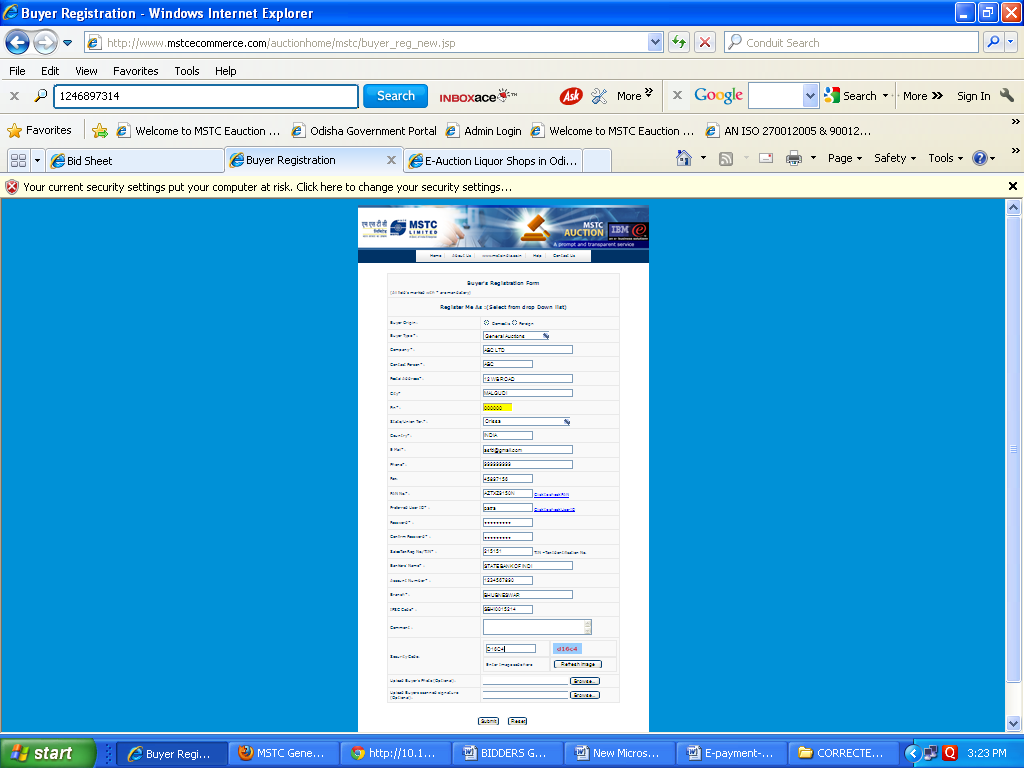The image size is (1024, 768).
Task: Open Conduit Search provider dropdown arrow
Action: click(x=1011, y=42)
